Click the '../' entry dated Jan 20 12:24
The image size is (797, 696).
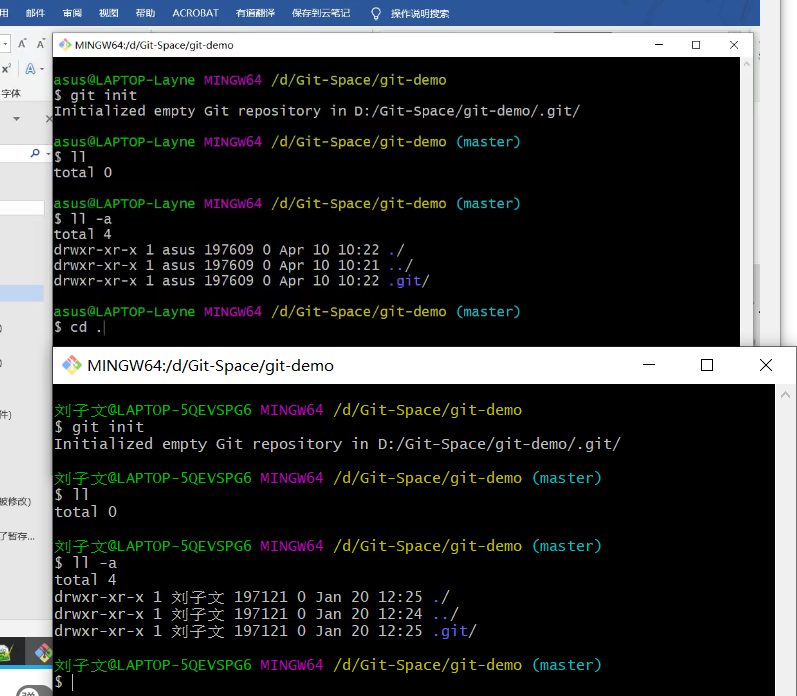(x=446, y=614)
